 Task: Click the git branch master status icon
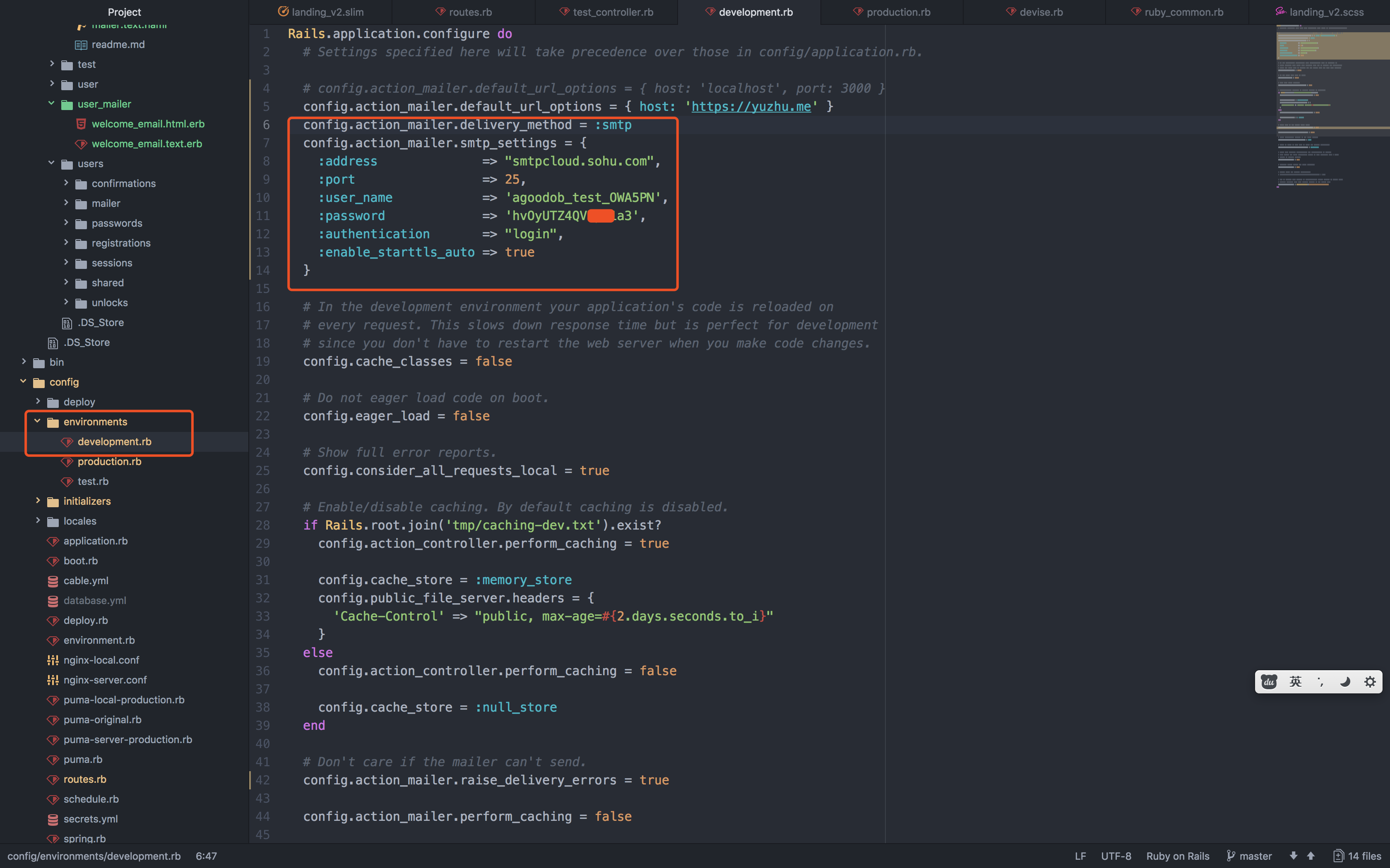coord(1231,856)
